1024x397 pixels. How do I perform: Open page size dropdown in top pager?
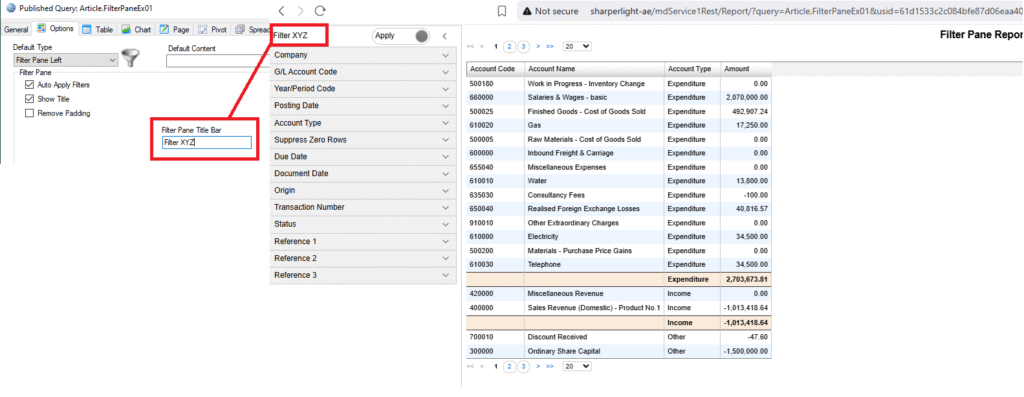point(577,46)
